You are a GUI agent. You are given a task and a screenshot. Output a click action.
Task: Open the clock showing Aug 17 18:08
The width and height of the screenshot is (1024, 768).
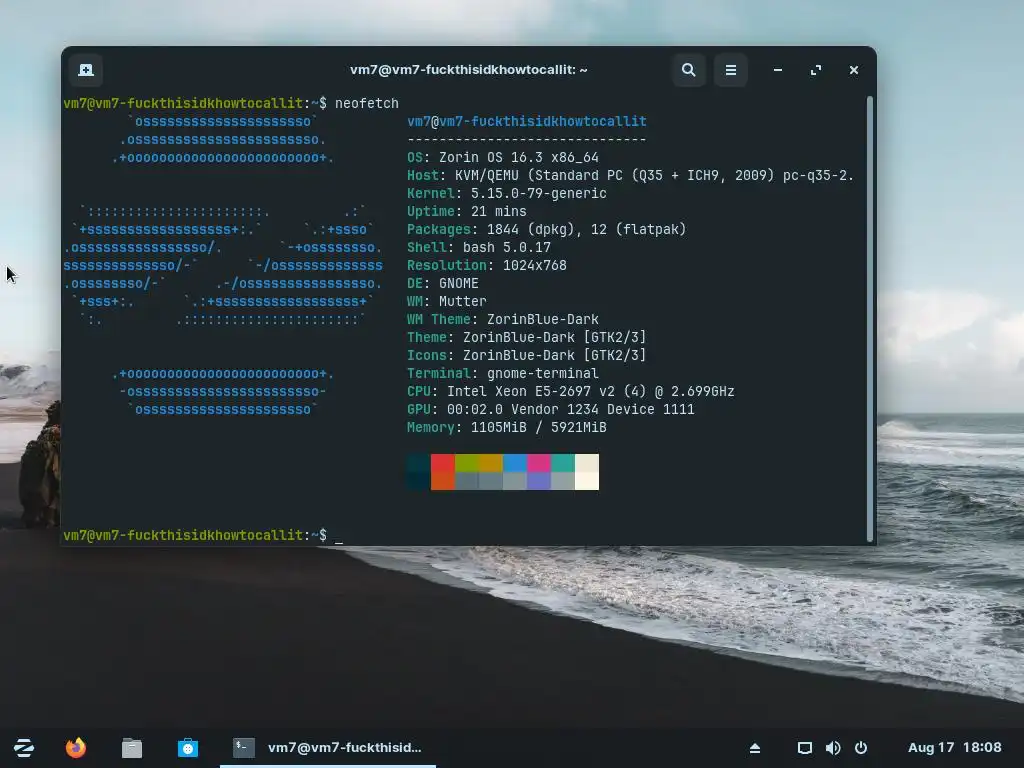click(x=954, y=748)
